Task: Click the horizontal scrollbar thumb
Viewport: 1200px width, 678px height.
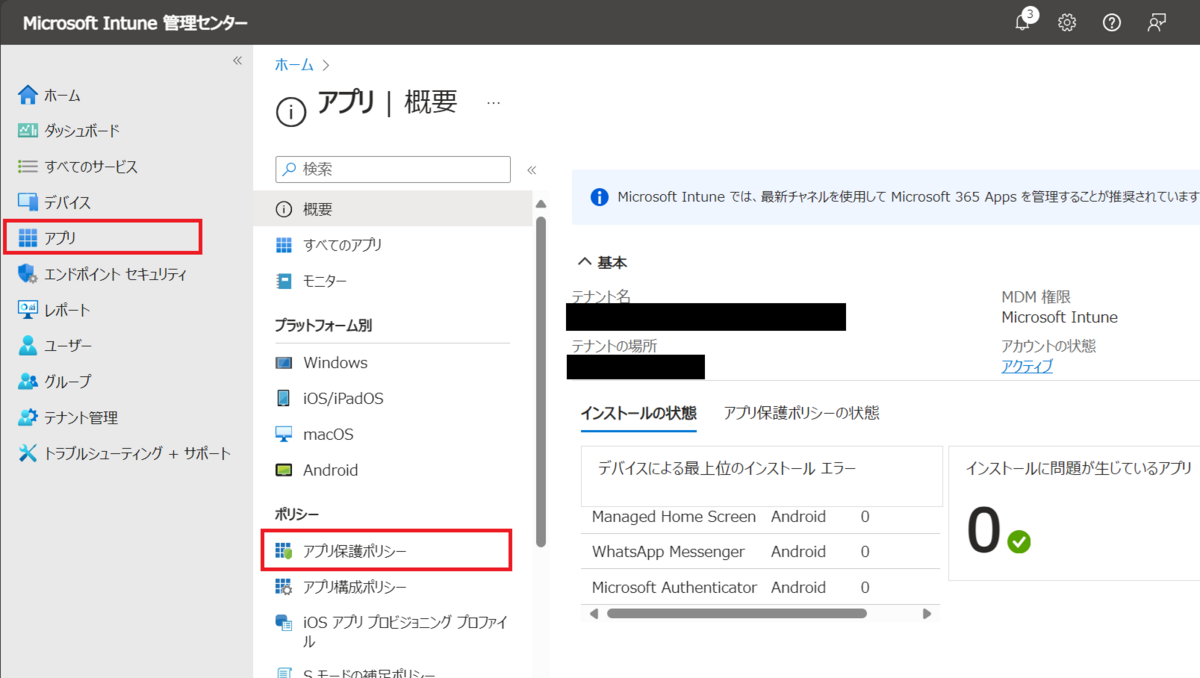Action: (736, 613)
